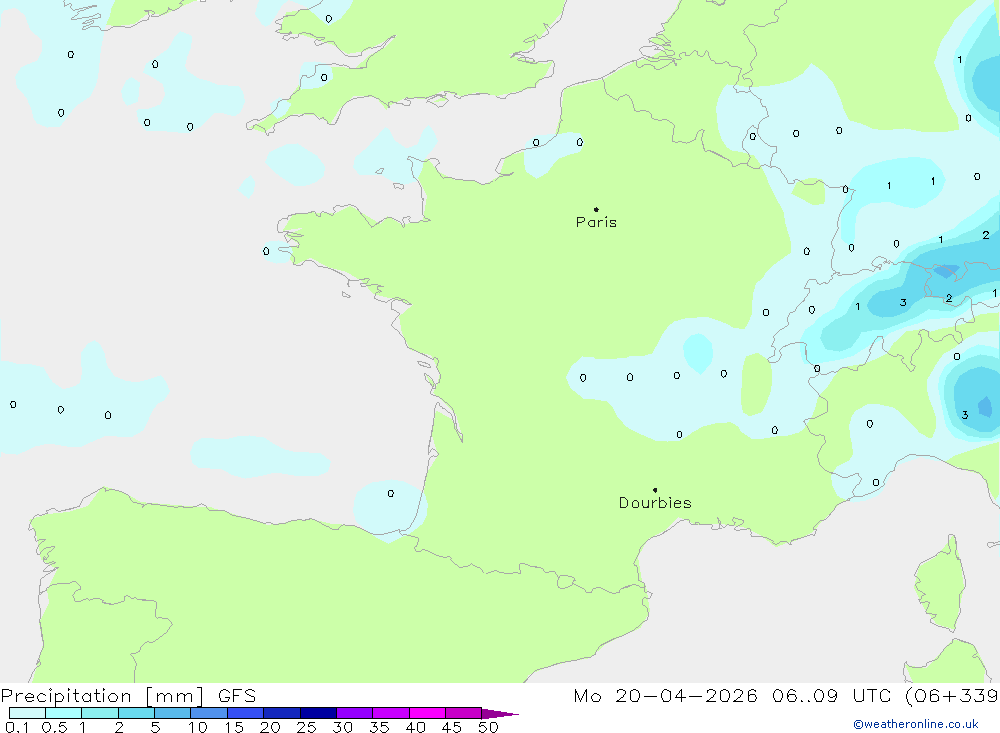The height and width of the screenshot is (733, 1000).
Task: Click the forecast date '20-04-2026'
Action: tap(686, 696)
